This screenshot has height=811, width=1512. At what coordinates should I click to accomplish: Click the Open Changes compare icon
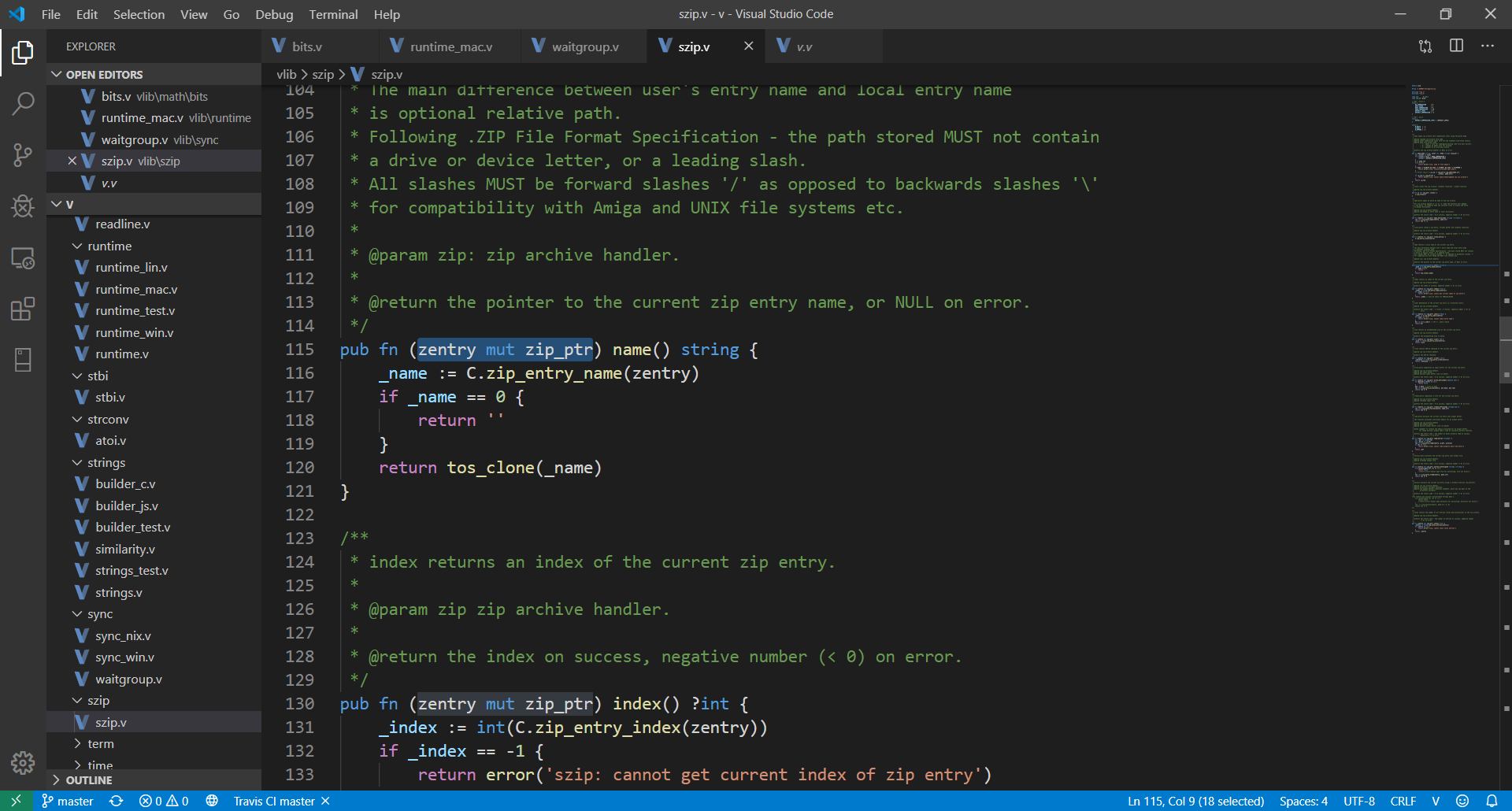click(1425, 46)
